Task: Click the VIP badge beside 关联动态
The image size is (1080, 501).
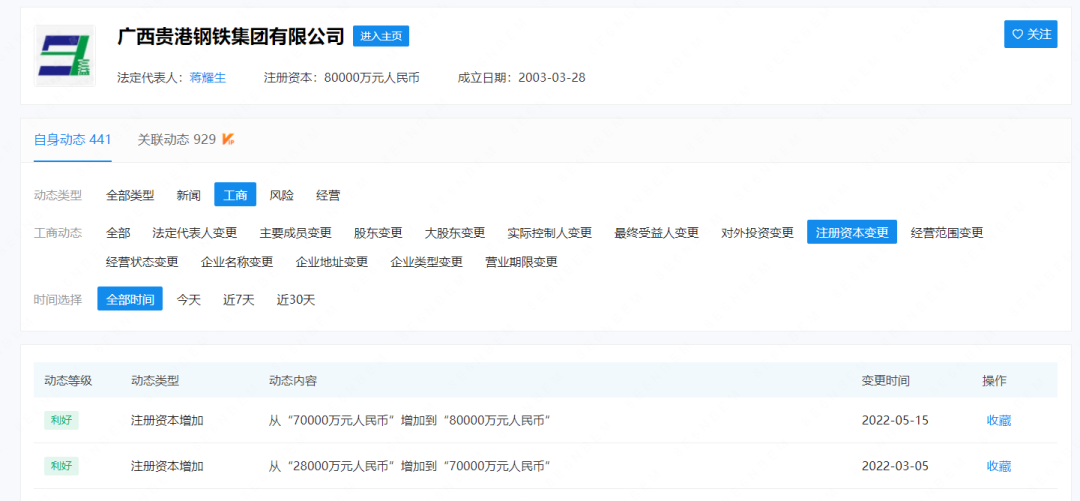Action: (x=229, y=139)
